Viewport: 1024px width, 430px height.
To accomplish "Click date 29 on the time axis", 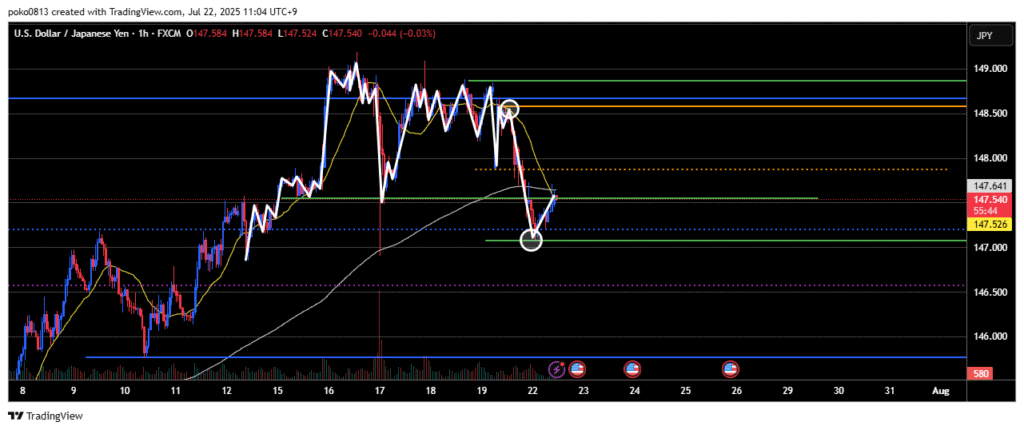I will (x=787, y=390).
